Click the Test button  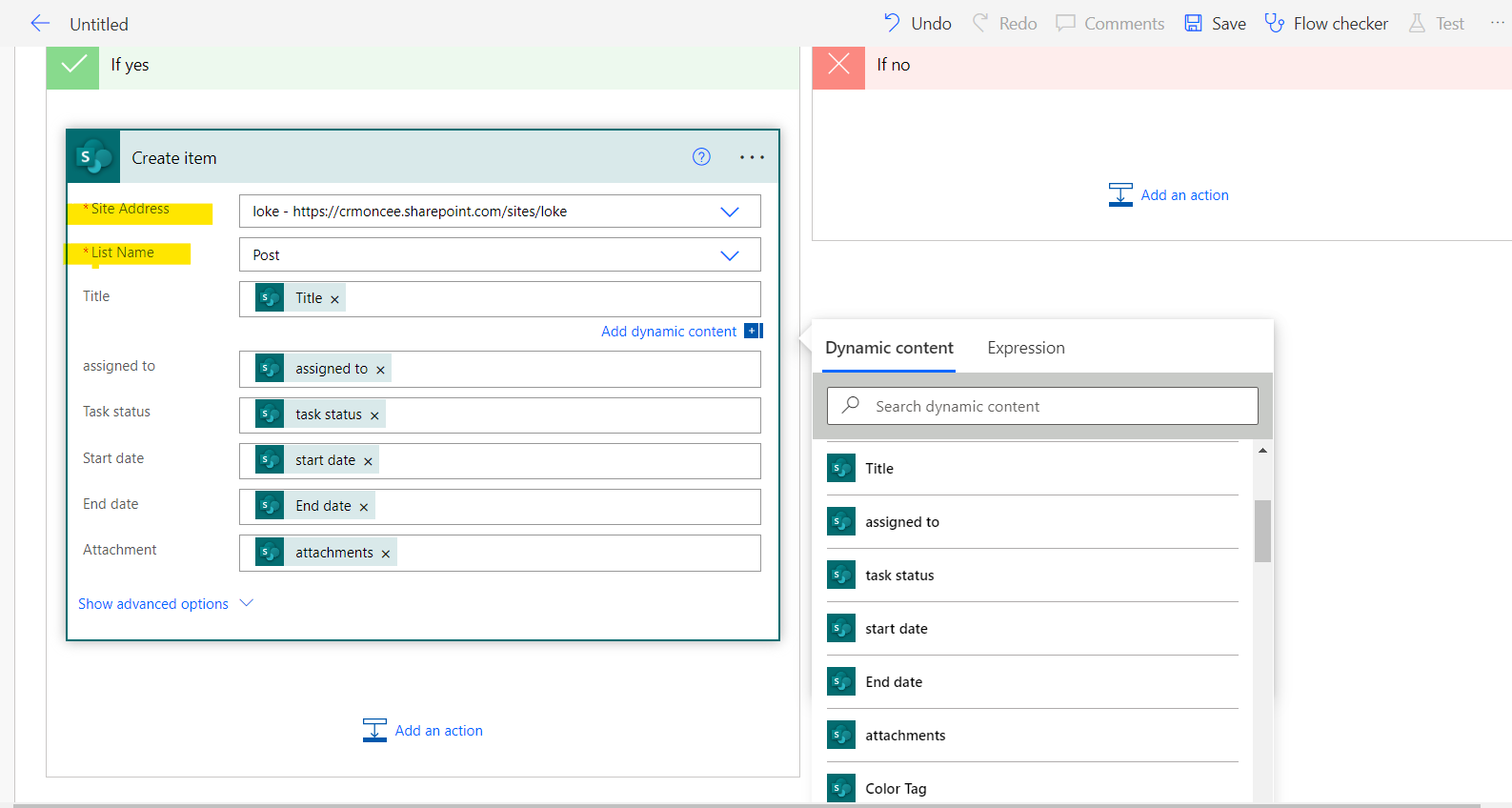[x=1437, y=23]
